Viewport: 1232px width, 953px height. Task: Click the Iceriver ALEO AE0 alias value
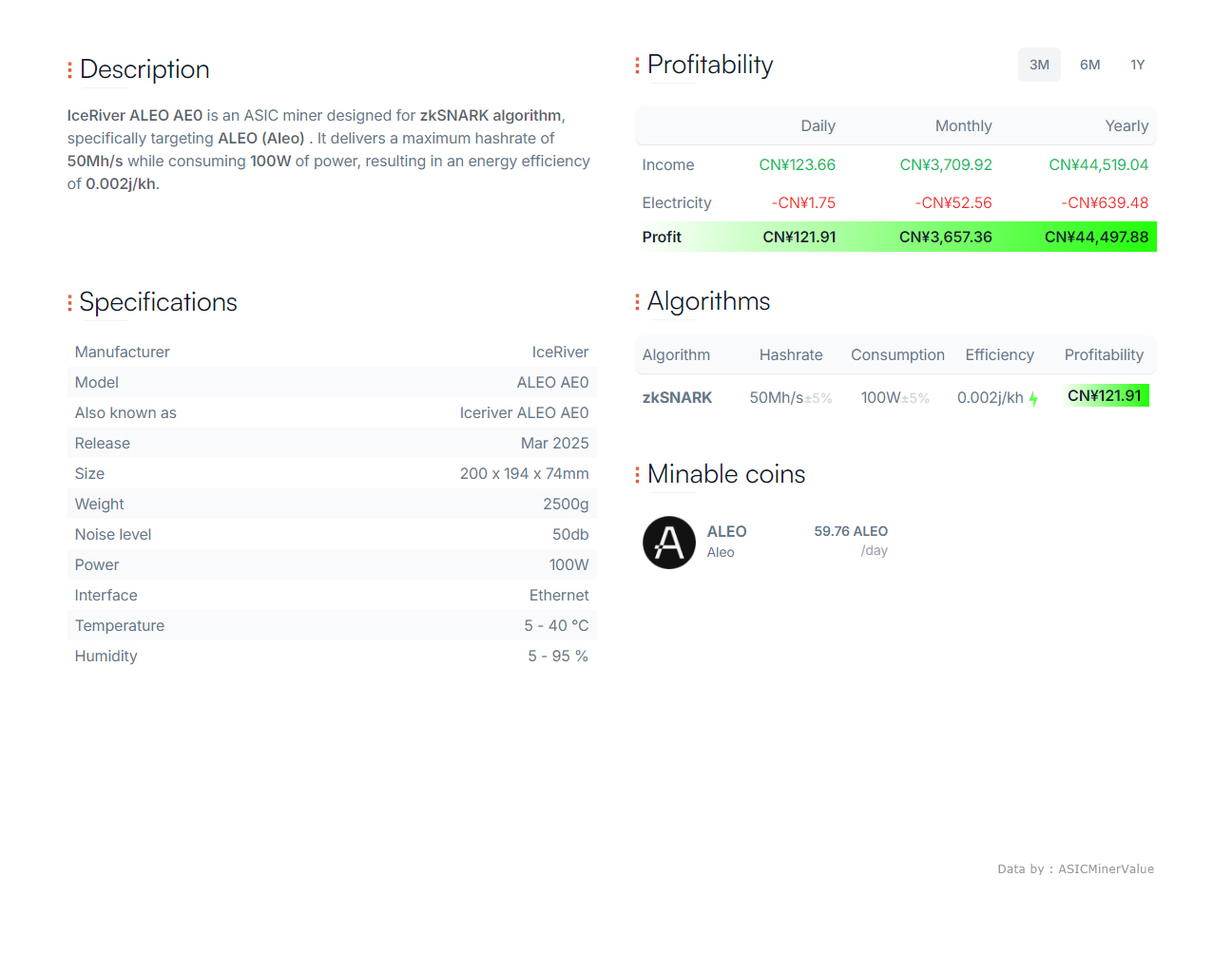(524, 412)
